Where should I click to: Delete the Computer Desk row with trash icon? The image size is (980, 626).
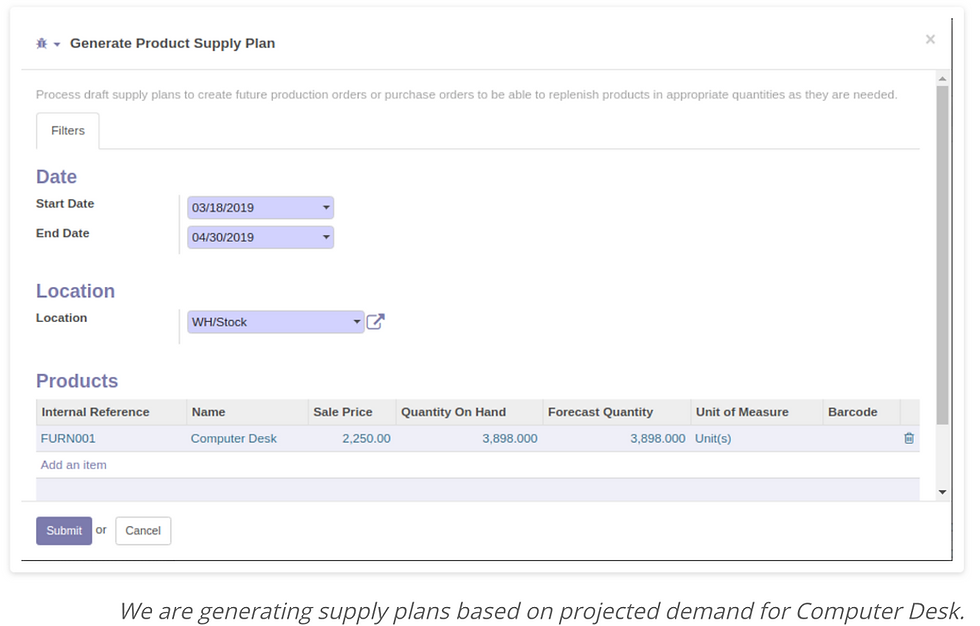(x=909, y=439)
